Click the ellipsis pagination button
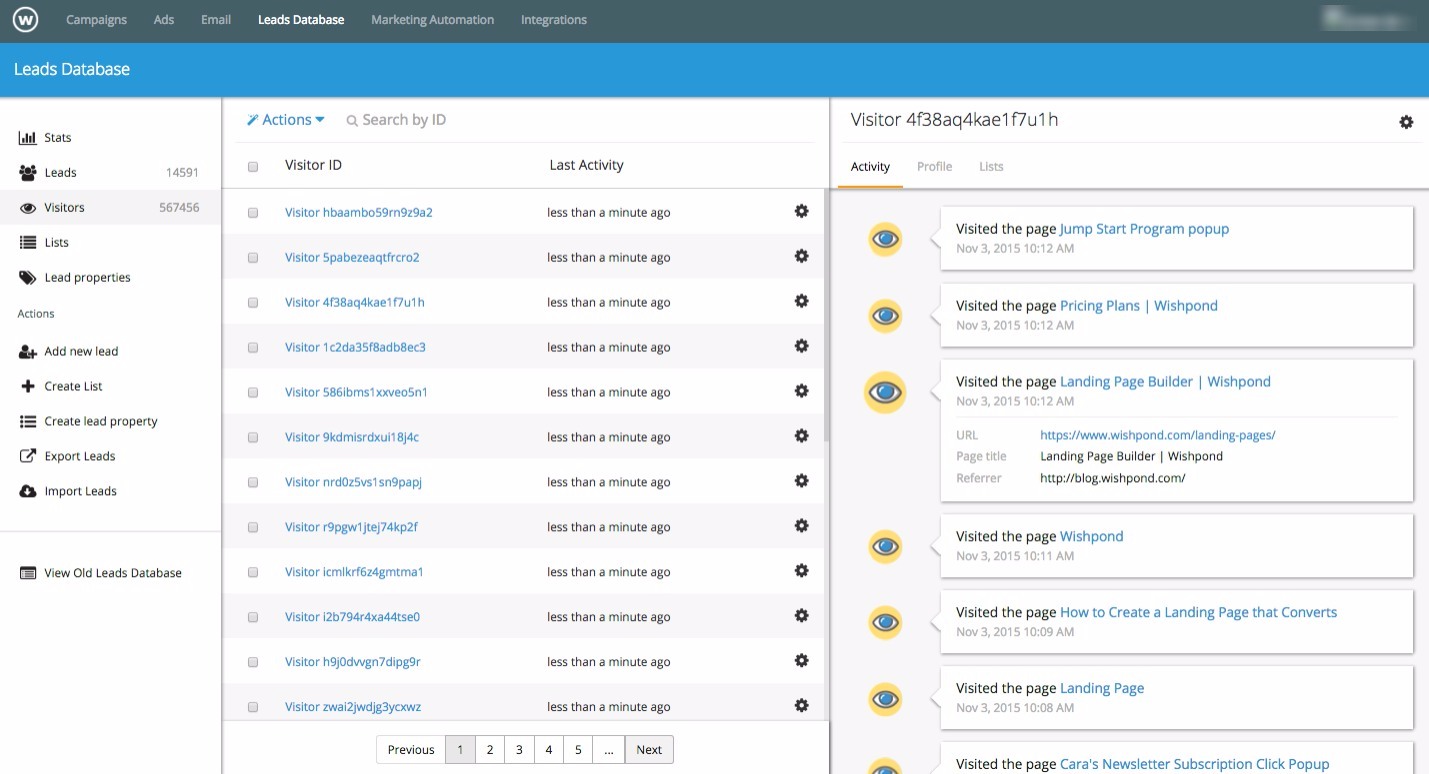This screenshot has width=1429, height=774. click(608, 750)
